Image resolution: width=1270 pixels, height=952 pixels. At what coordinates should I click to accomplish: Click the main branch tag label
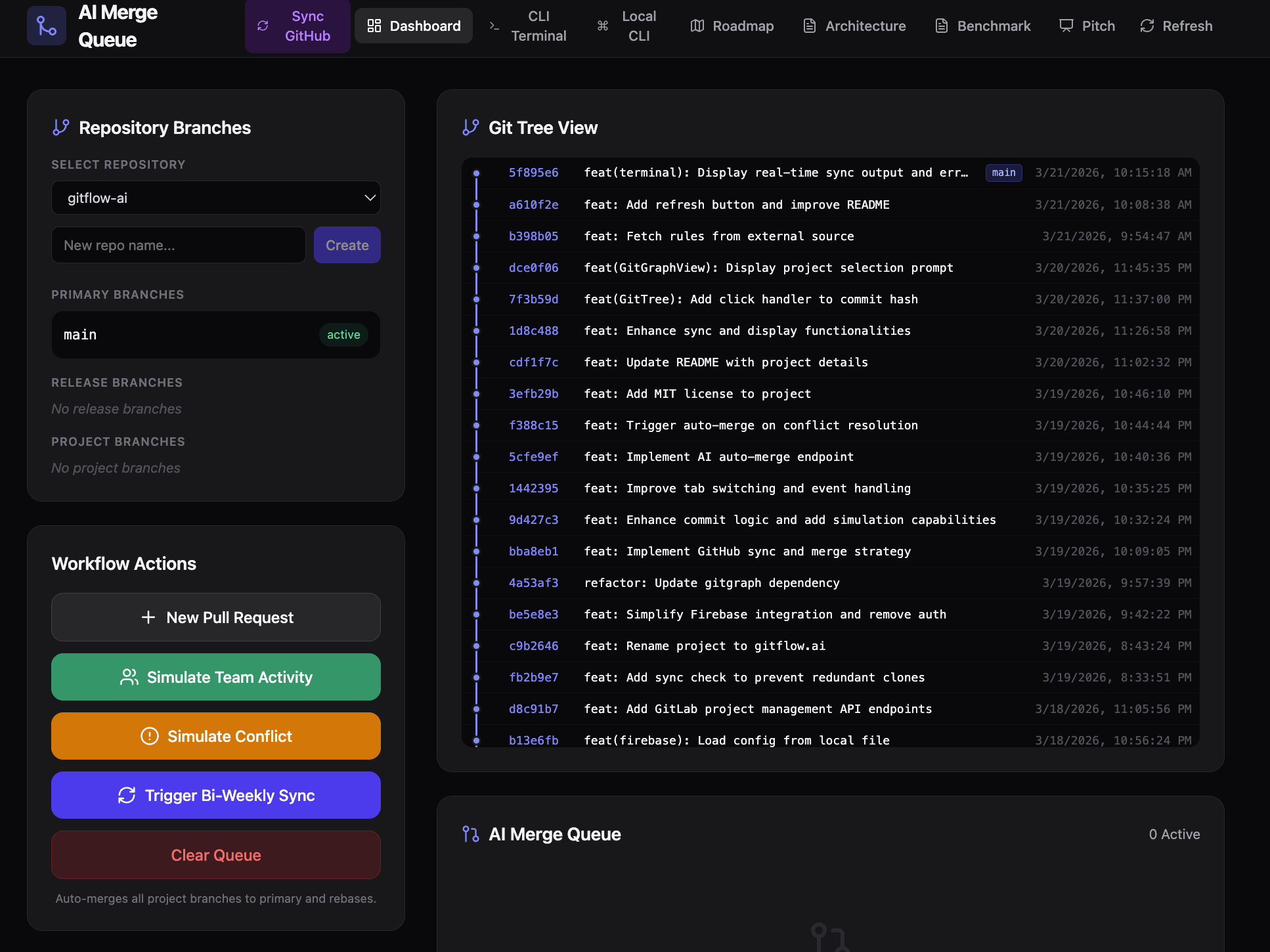point(1003,173)
